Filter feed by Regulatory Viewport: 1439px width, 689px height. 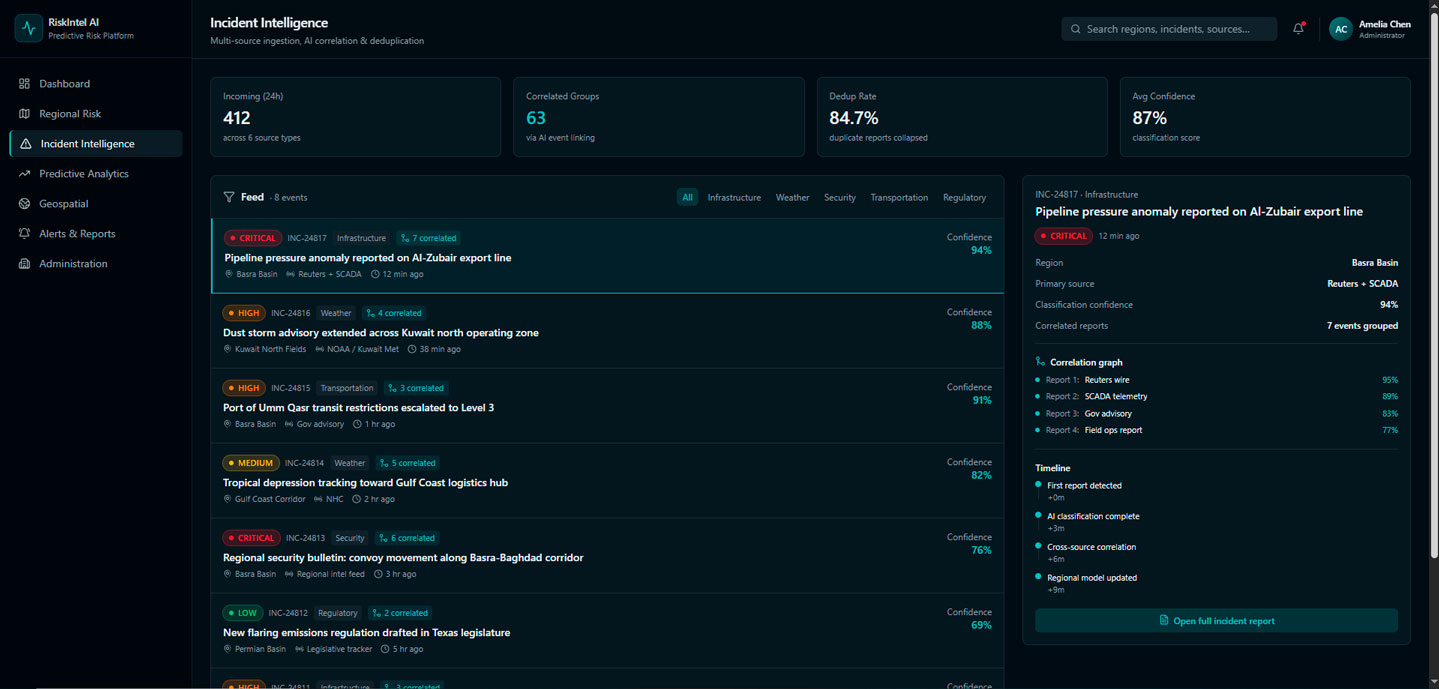click(964, 197)
